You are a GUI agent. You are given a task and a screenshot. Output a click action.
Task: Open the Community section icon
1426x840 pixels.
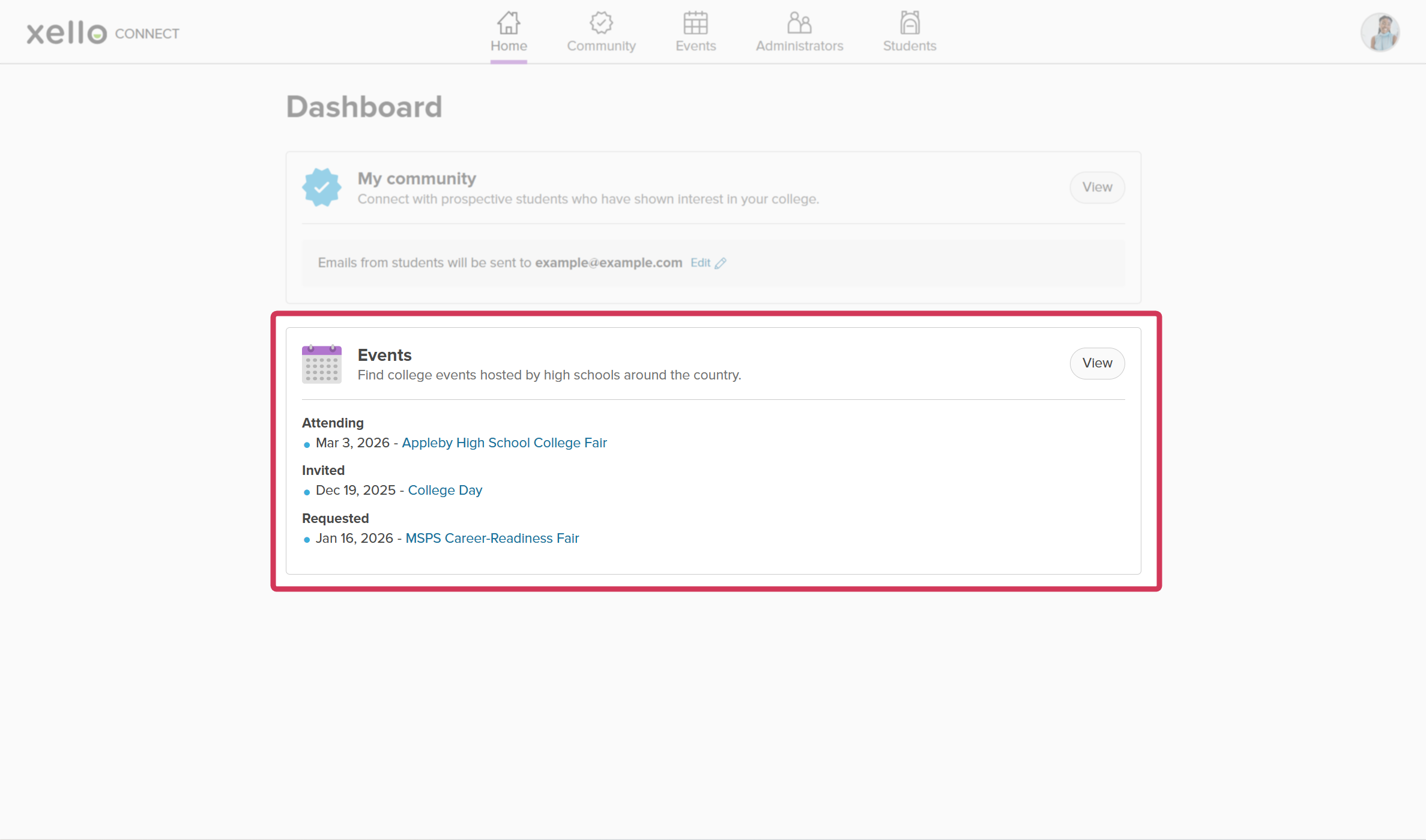click(601, 22)
